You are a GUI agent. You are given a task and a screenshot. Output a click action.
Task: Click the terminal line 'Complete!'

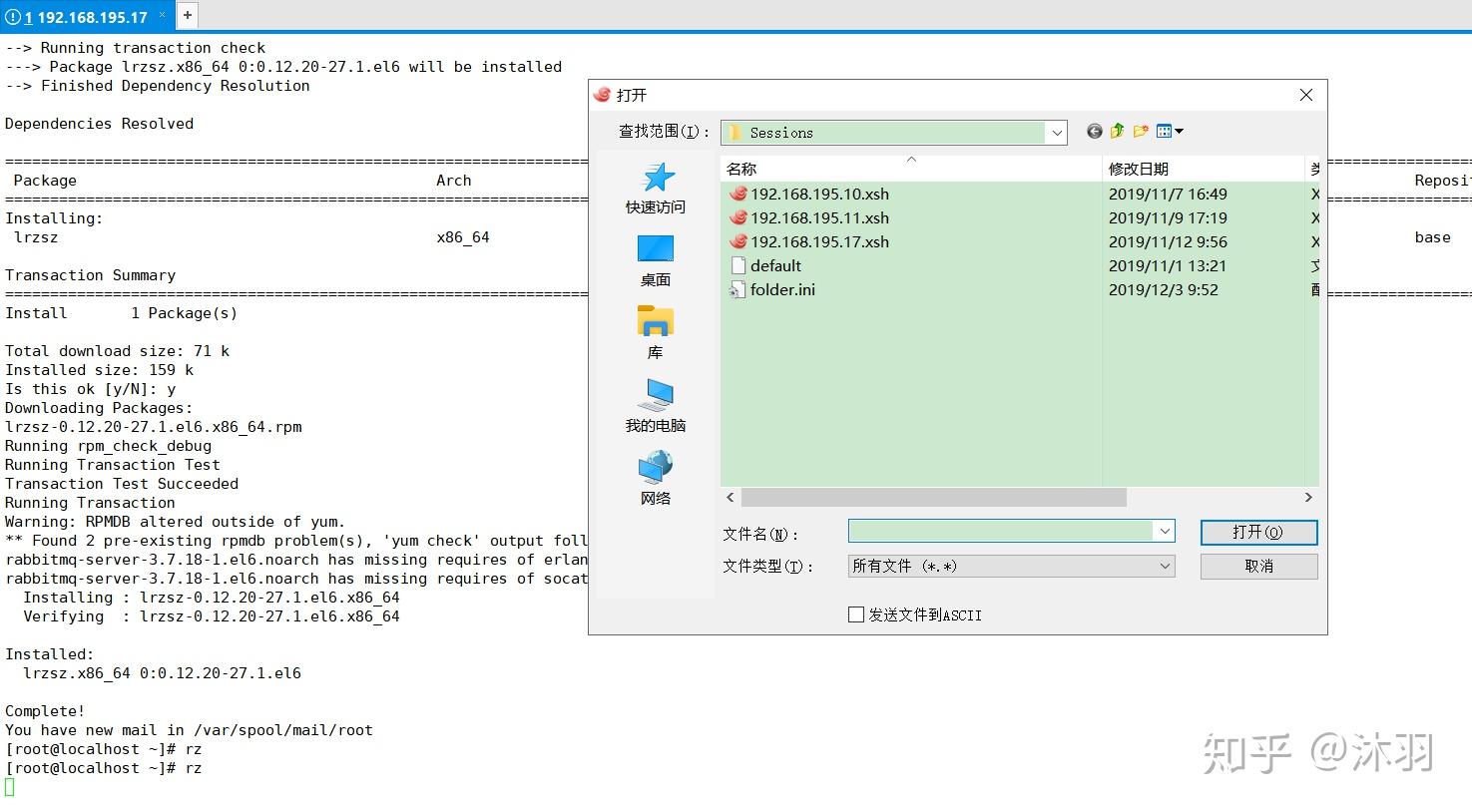pyautogui.click(x=45, y=711)
